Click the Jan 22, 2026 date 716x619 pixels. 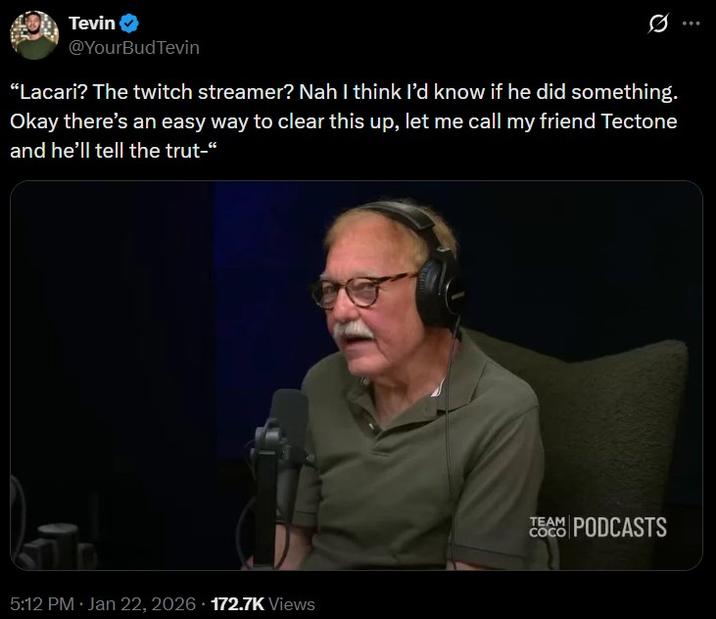[140, 604]
